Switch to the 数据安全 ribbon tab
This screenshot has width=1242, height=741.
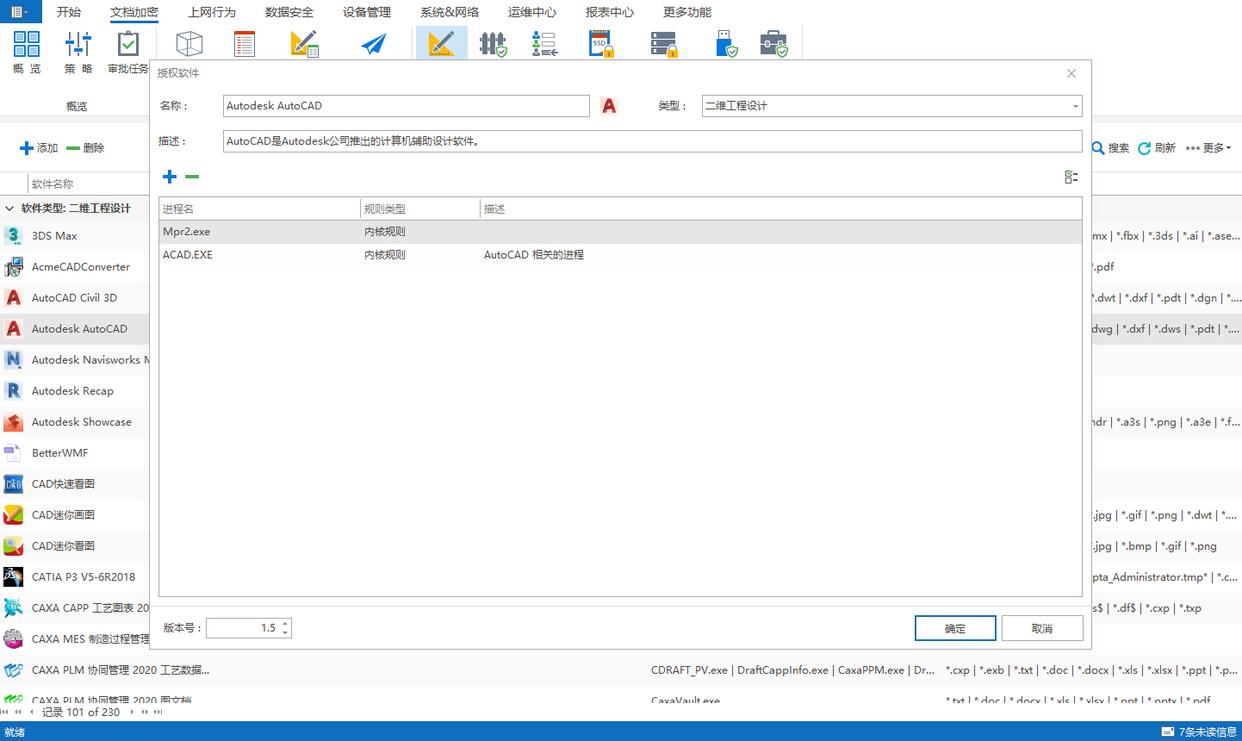pos(289,12)
